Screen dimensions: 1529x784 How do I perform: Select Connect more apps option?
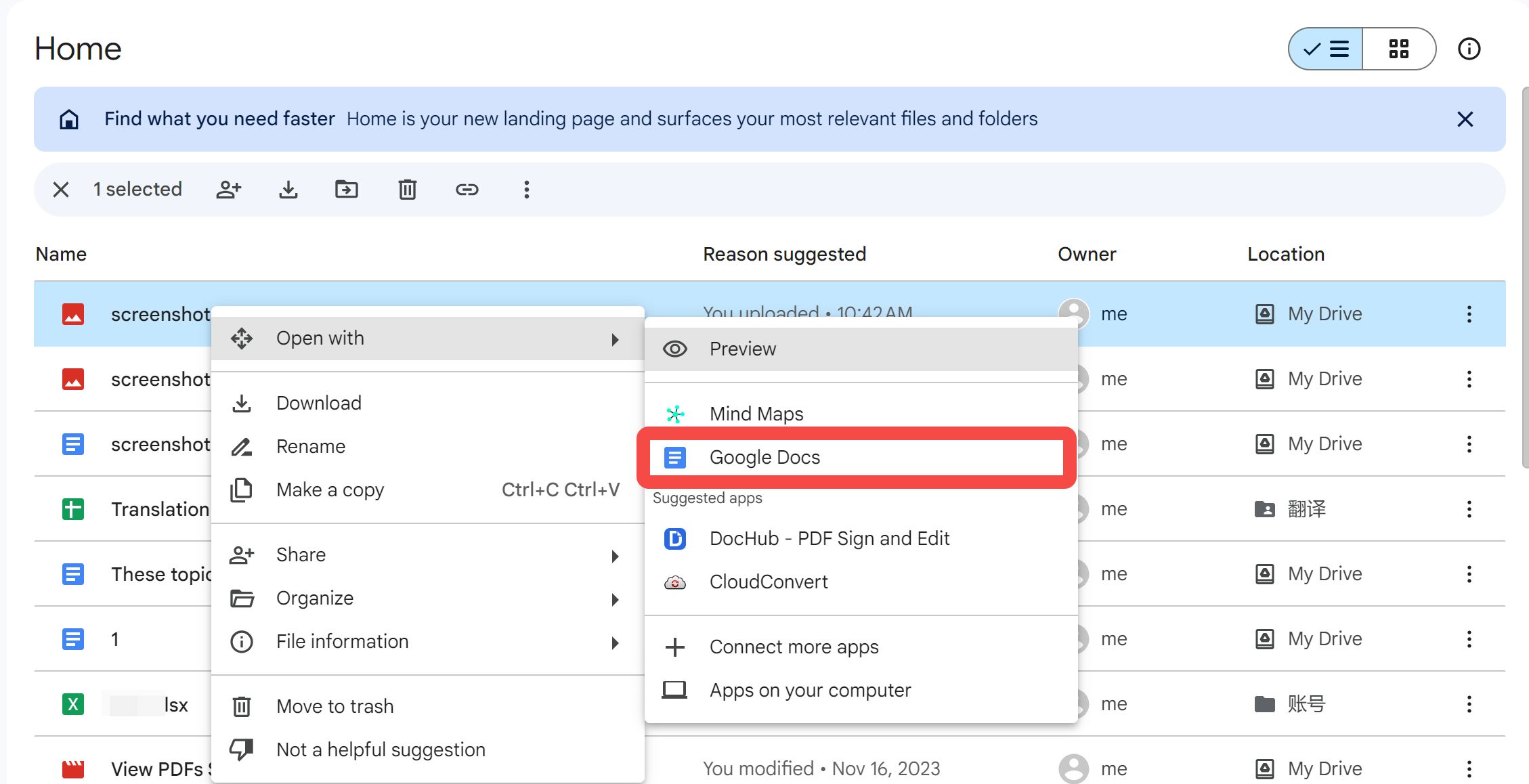point(794,647)
